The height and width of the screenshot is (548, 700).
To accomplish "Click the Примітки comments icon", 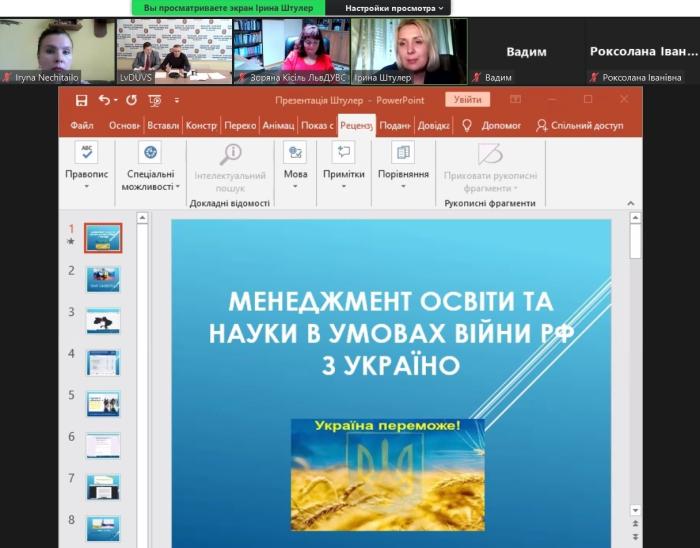I will [x=344, y=152].
